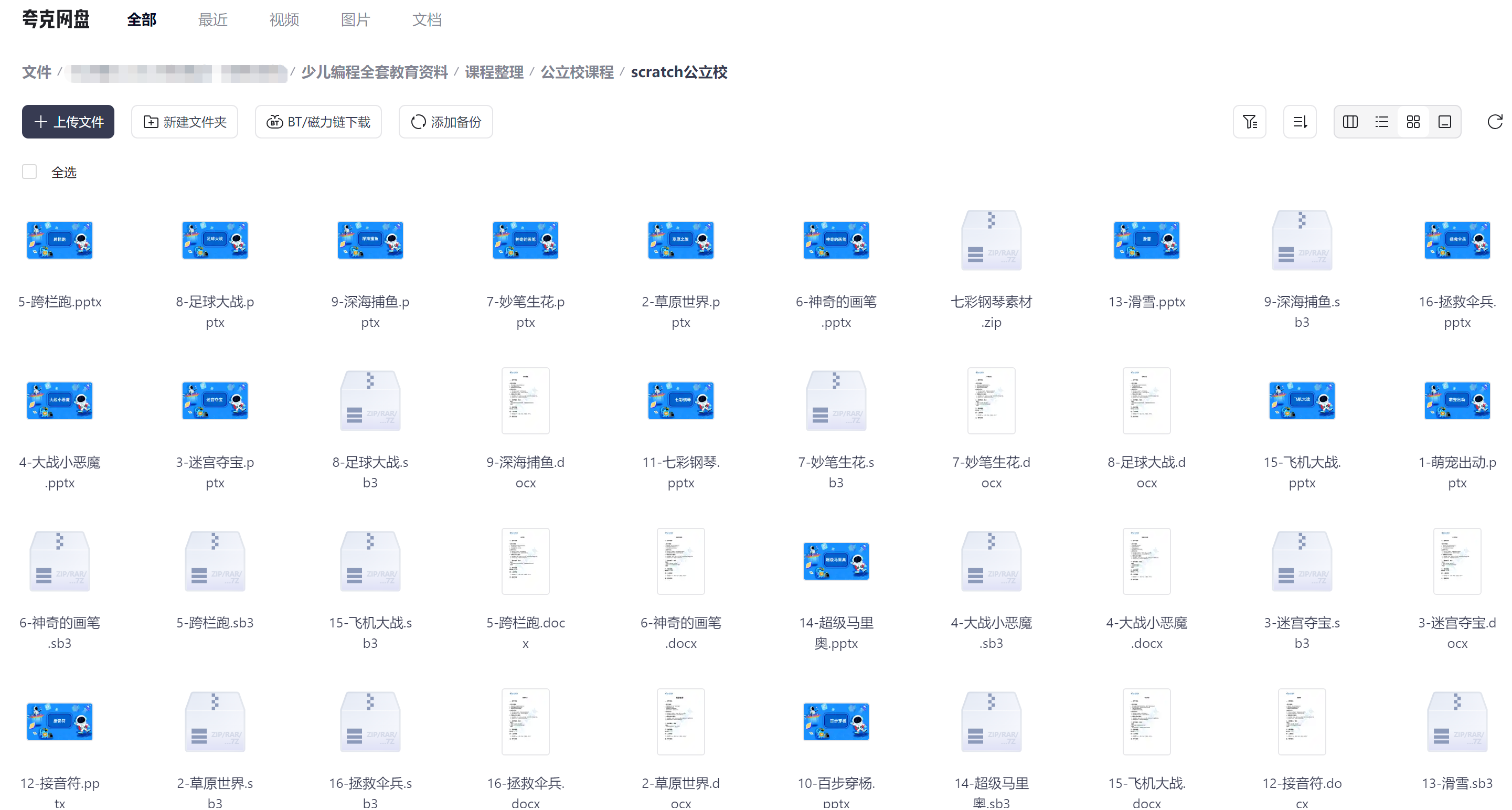Switch to large preview view
The image size is (1512, 810).
tap(1444, 122)
